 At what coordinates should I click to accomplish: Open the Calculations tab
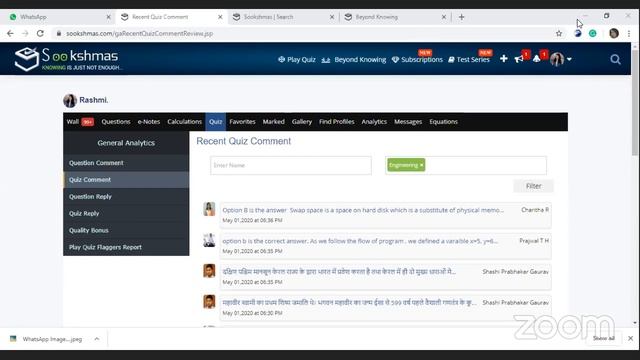coord(184,122)
